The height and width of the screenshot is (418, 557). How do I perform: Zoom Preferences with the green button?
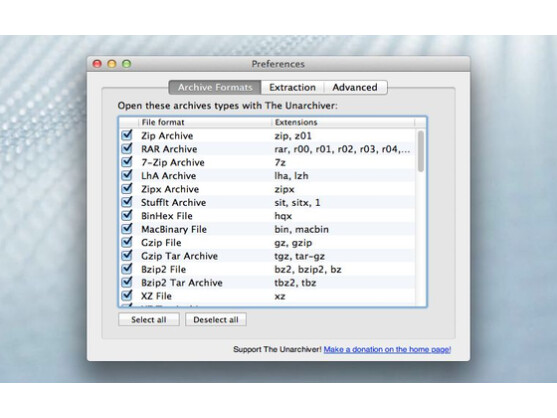(127, 64)
